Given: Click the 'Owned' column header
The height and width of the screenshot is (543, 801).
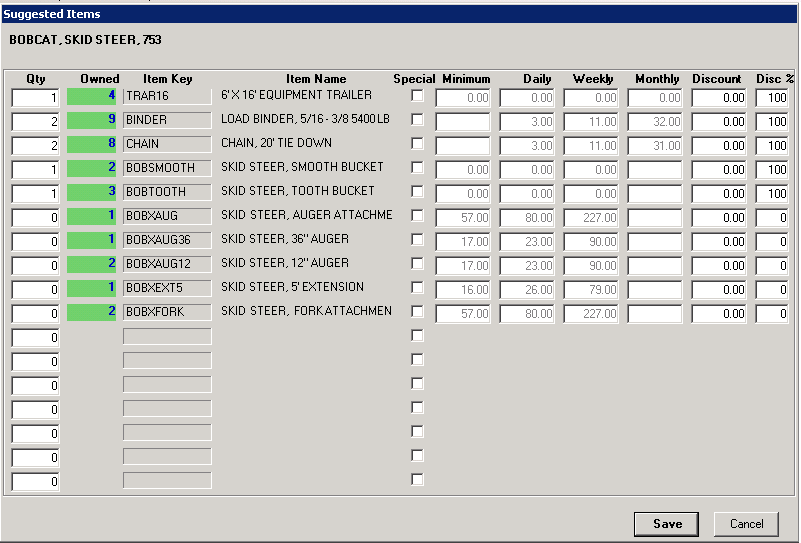Looking at the screenshot, I should point(100,79).
